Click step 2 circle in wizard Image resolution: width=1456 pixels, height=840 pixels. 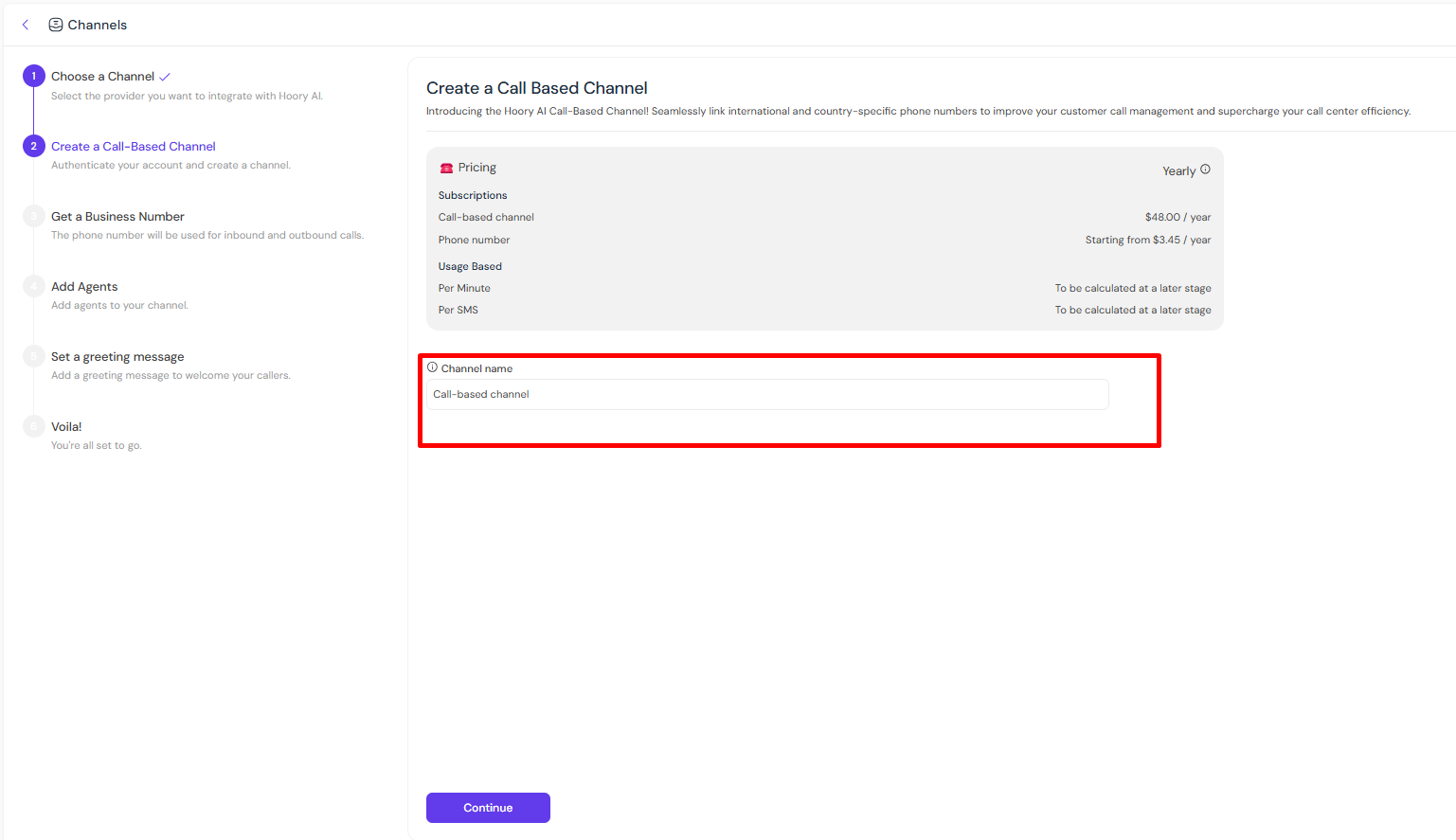34,146
